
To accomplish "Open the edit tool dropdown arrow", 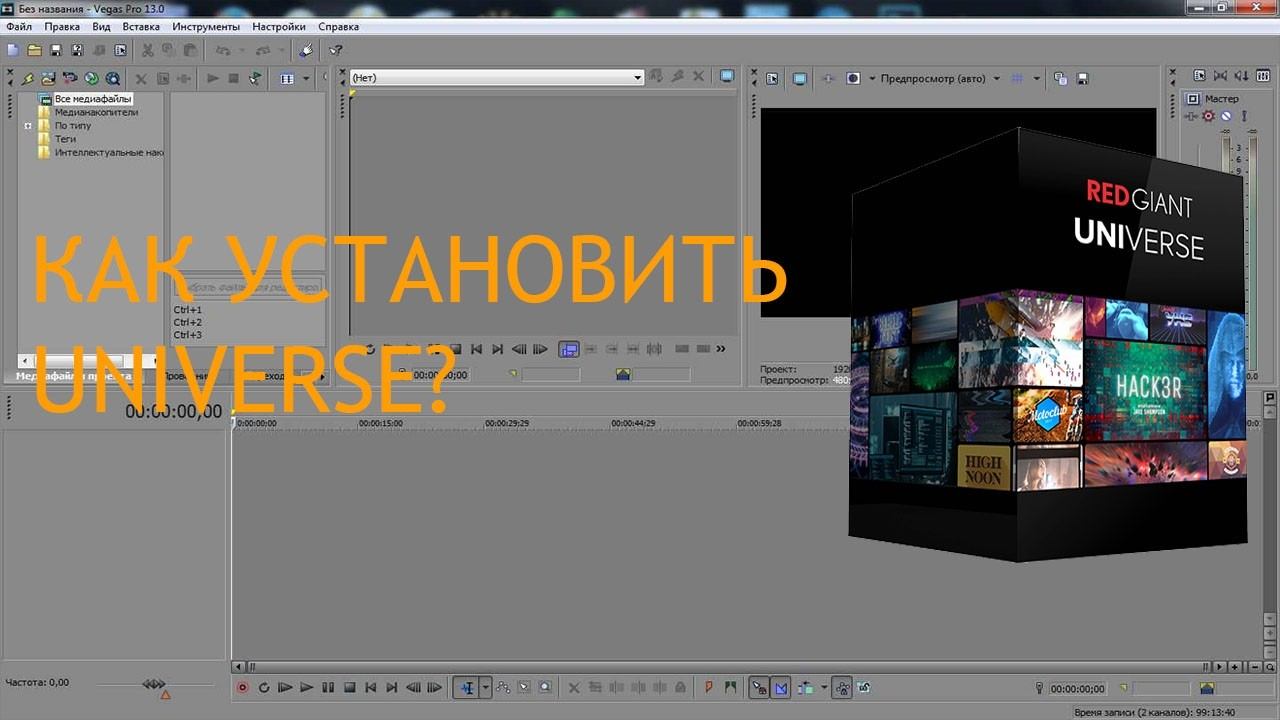I will [x=485, y=687].
